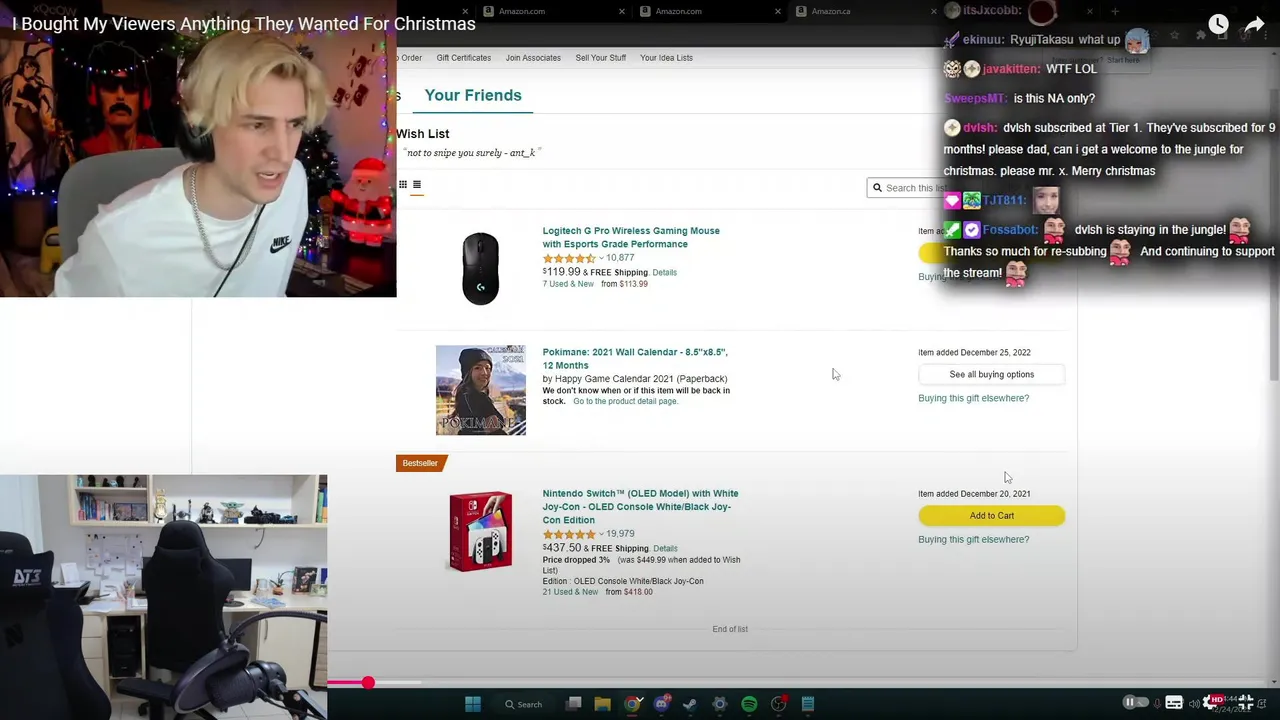Click the Nintendo Switch product image
The height and width of the screenshot is (720, 1280).
coord(480,531)
